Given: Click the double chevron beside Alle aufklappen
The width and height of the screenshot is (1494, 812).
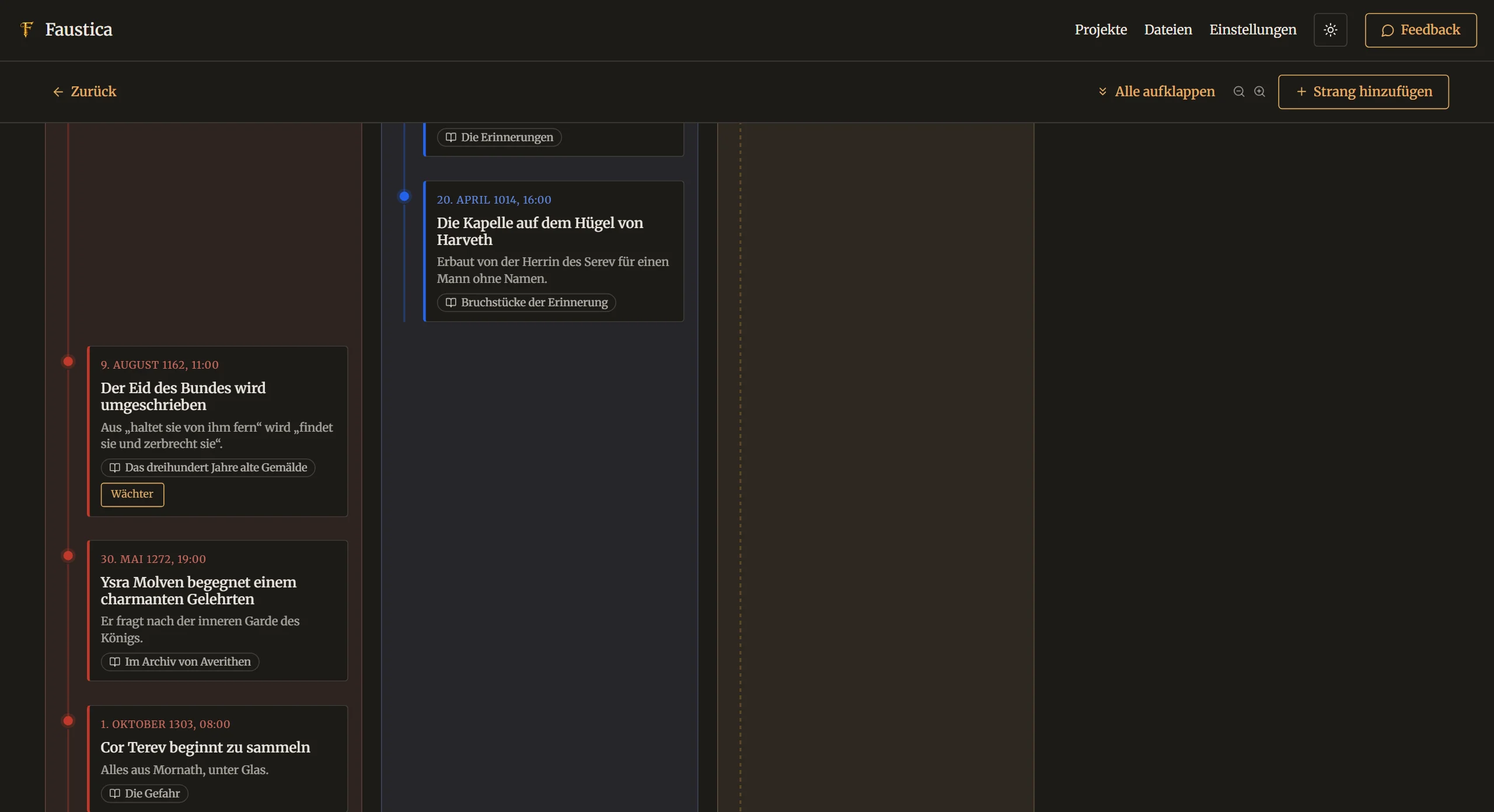Looking at the screenshot, I should click(x=1102, y=92).
